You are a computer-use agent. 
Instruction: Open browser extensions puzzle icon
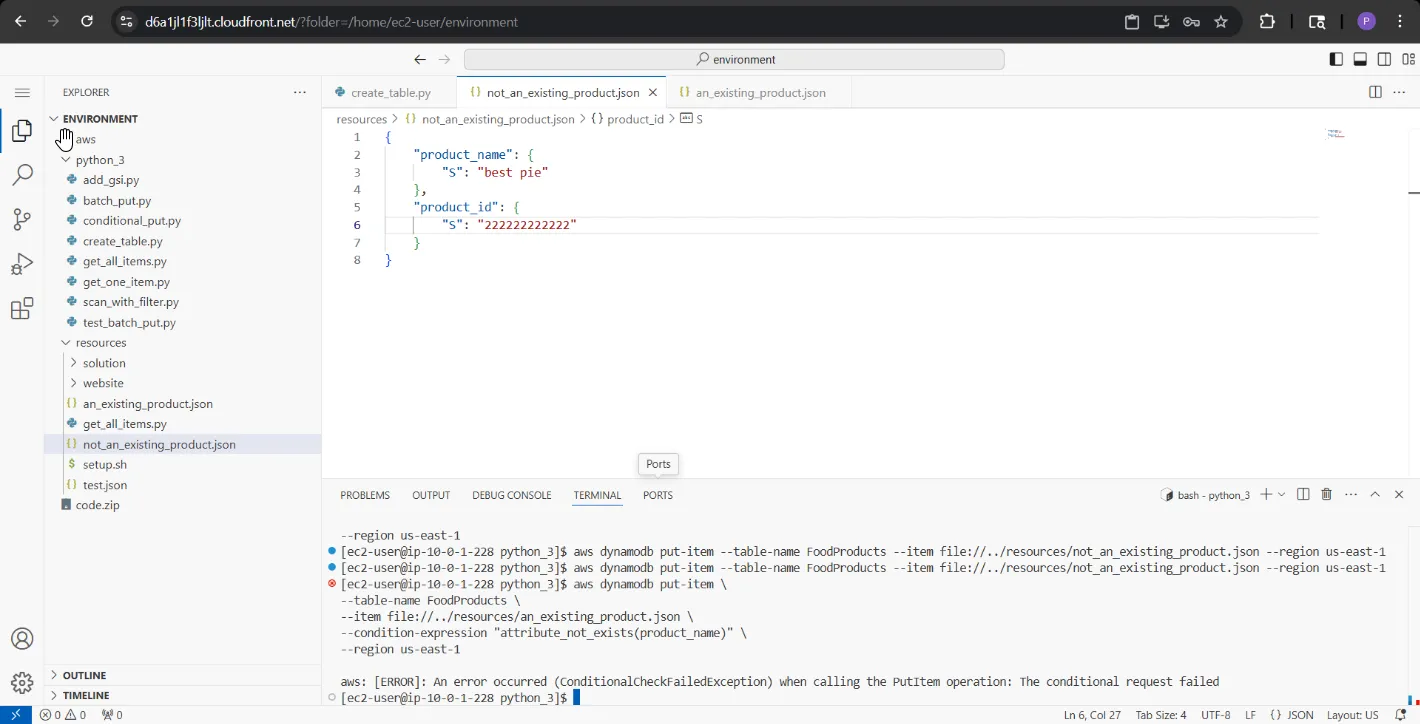pos(1267,21)
